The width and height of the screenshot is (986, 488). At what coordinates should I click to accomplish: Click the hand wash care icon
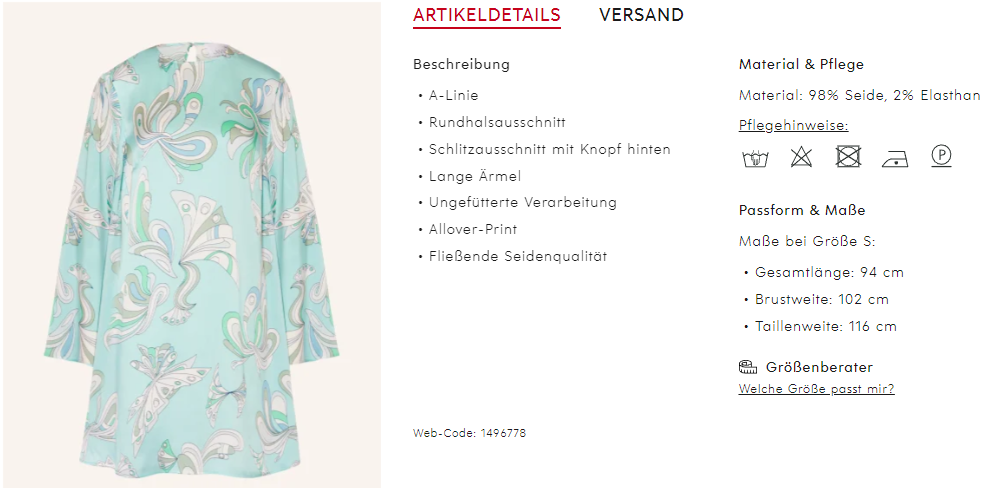[755, 157]
